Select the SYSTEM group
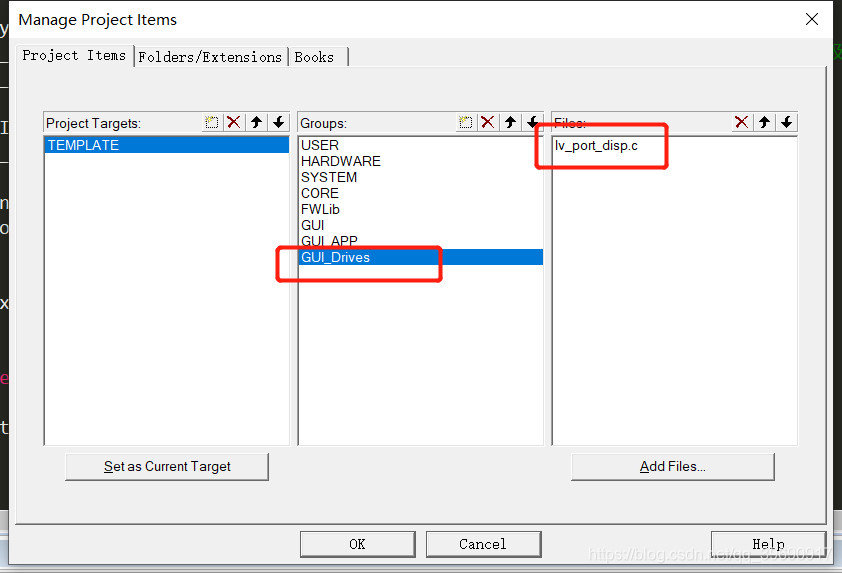842x573 pixels. pyautogui.click(x=420, y=177)
